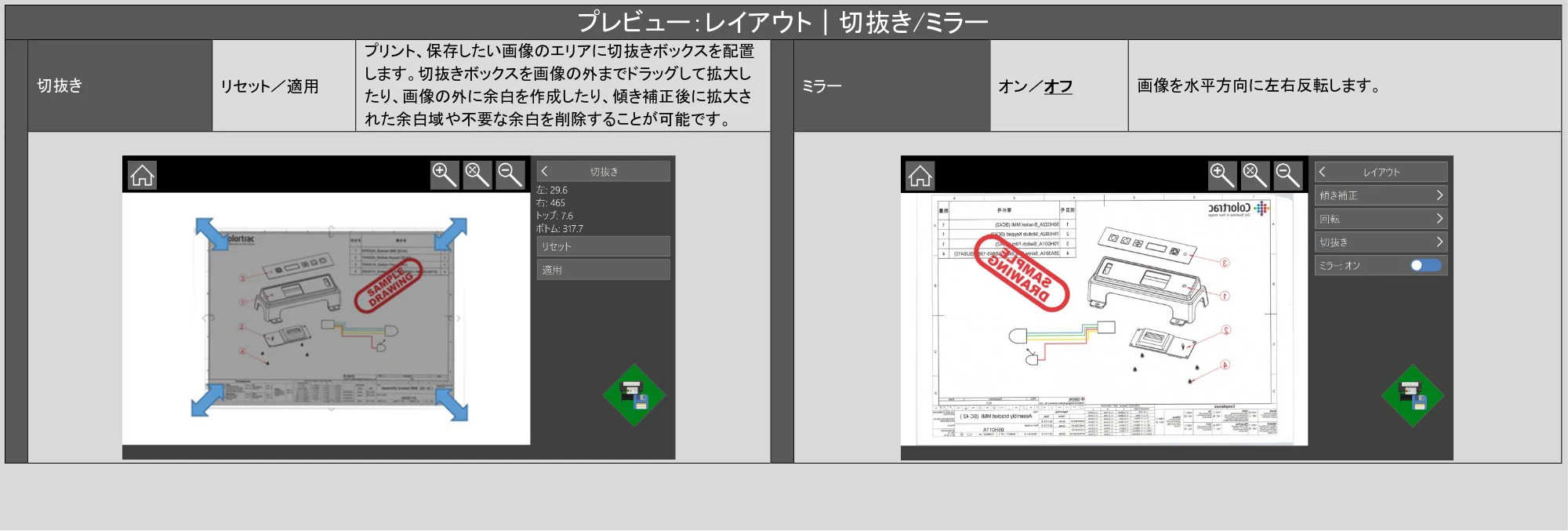
Task: Click green diamond scan-save icon in crop screenshot
Action: tap(634, 395)
